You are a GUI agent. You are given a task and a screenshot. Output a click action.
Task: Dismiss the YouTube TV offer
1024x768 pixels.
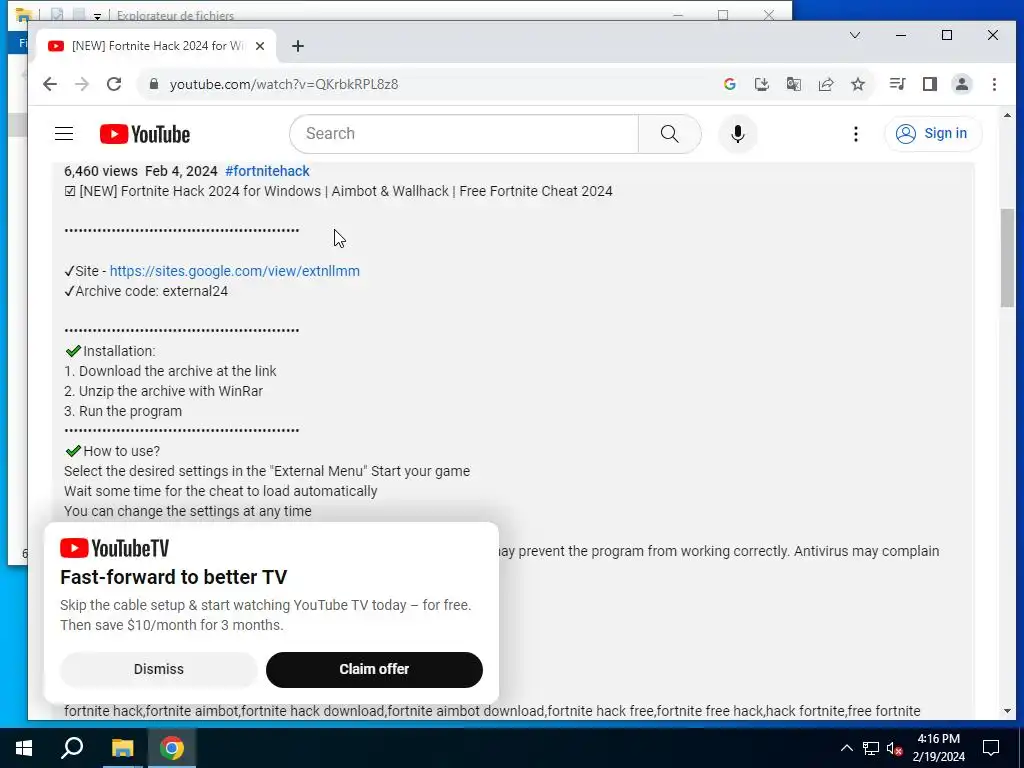click(159, 669)
